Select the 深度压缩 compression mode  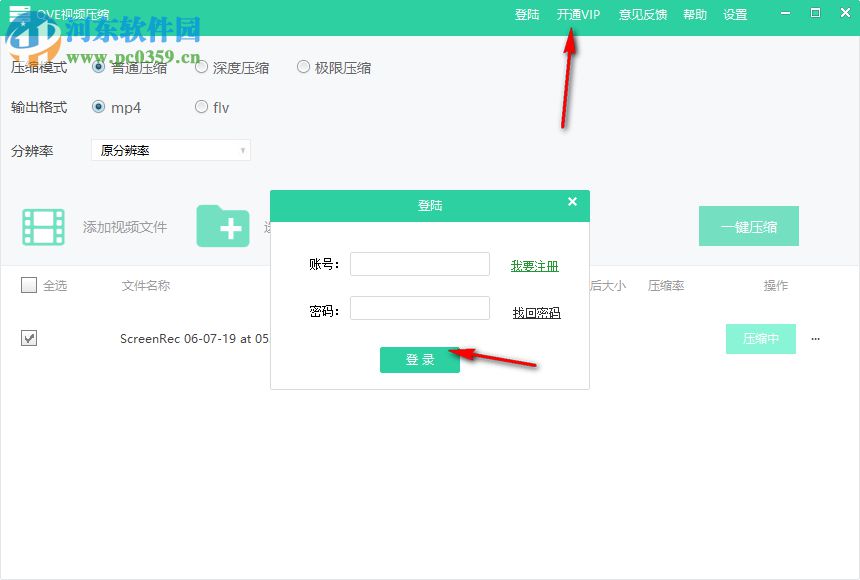(203, 67)
